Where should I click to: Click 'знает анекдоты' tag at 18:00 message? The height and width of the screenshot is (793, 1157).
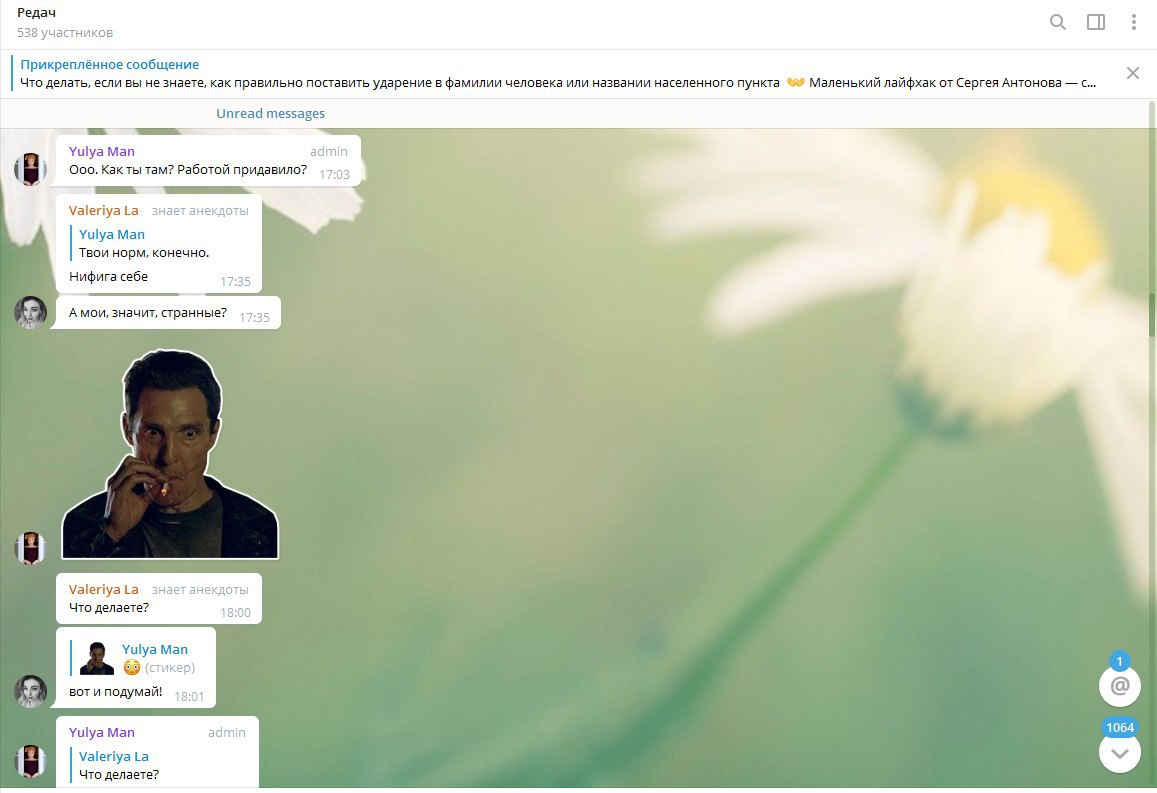click(200, 589)
